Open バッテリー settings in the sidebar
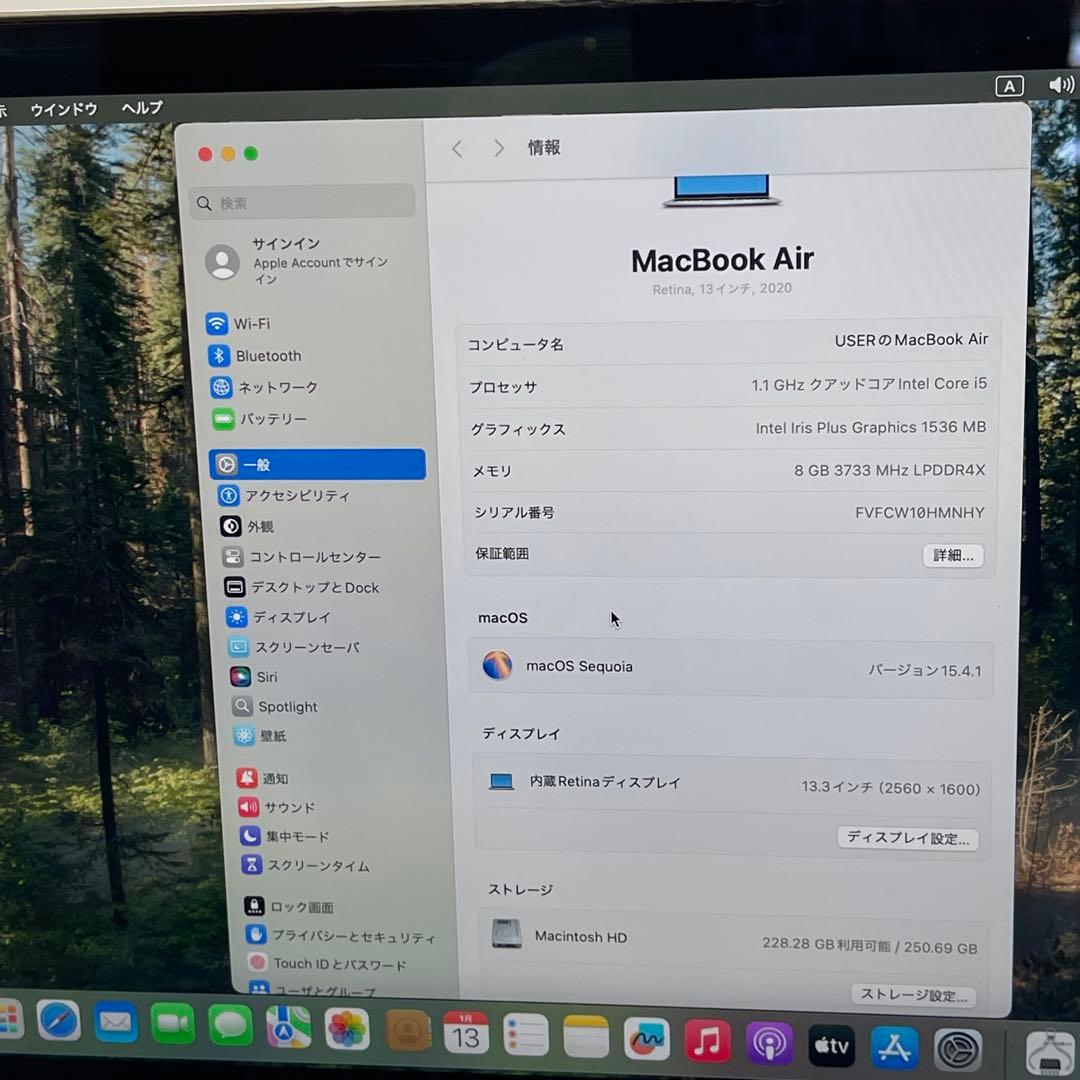Screen dimensions: 1080x1080 tap(222, 418)
